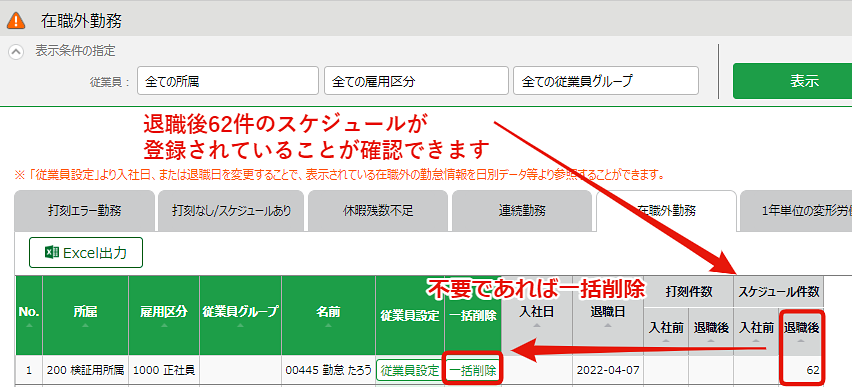Sort by the No. column header
The height and width of the screenshot is (387, 852).
(28, 315)
